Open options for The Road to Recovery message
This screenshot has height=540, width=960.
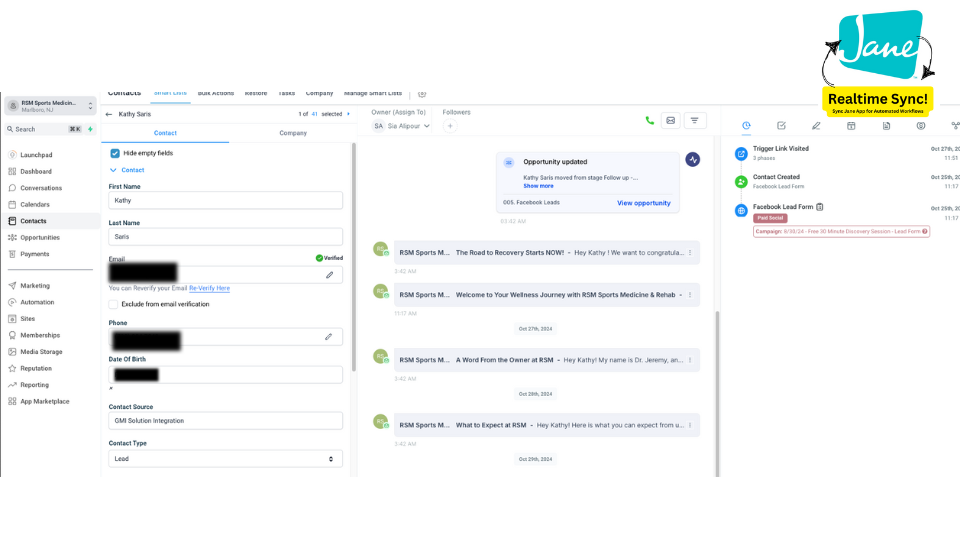tap(690, 253)
